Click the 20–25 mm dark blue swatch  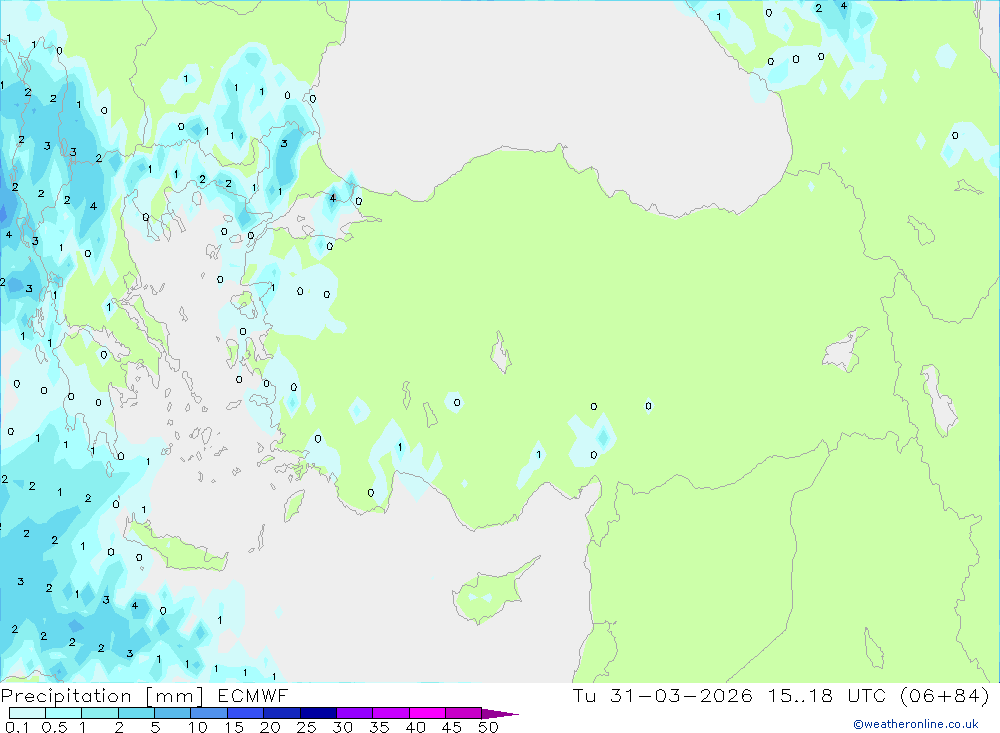click(282, 713)
